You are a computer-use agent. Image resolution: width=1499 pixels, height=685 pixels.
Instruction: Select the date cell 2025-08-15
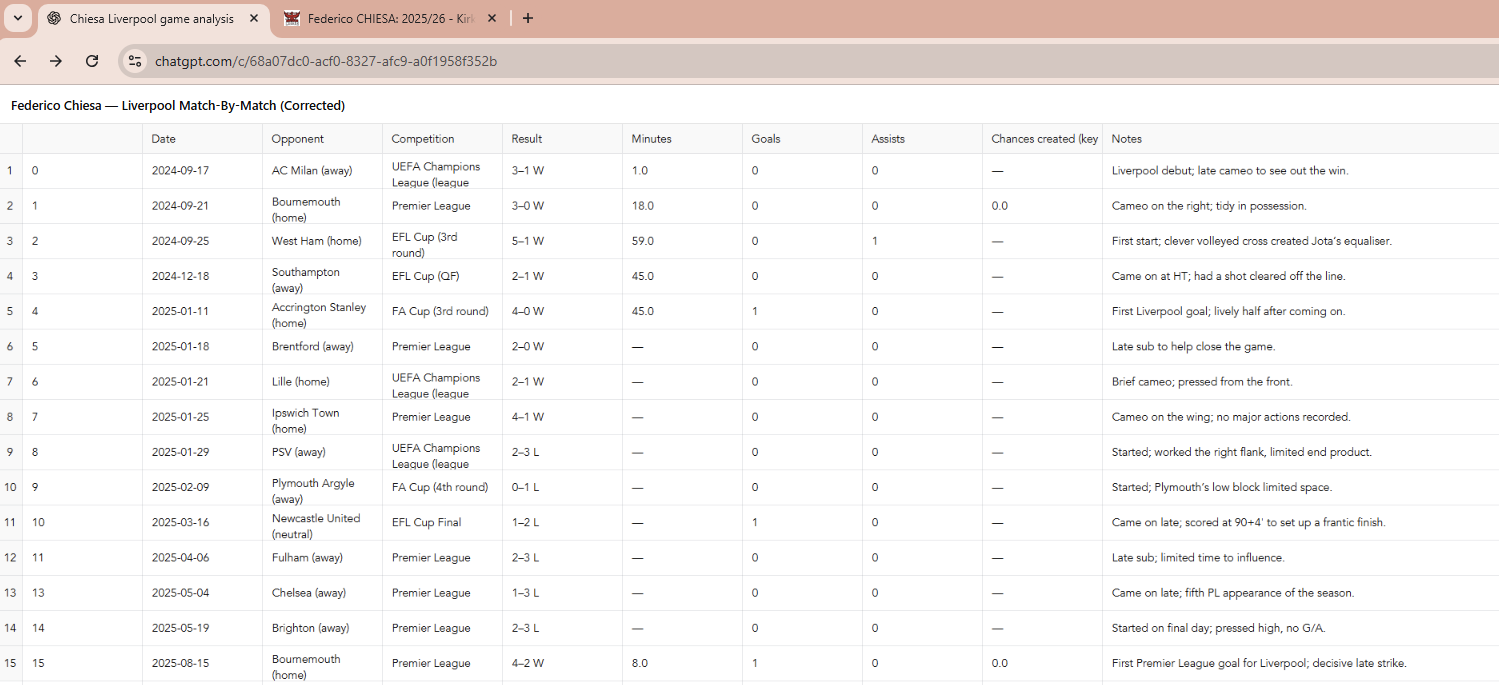202,663
